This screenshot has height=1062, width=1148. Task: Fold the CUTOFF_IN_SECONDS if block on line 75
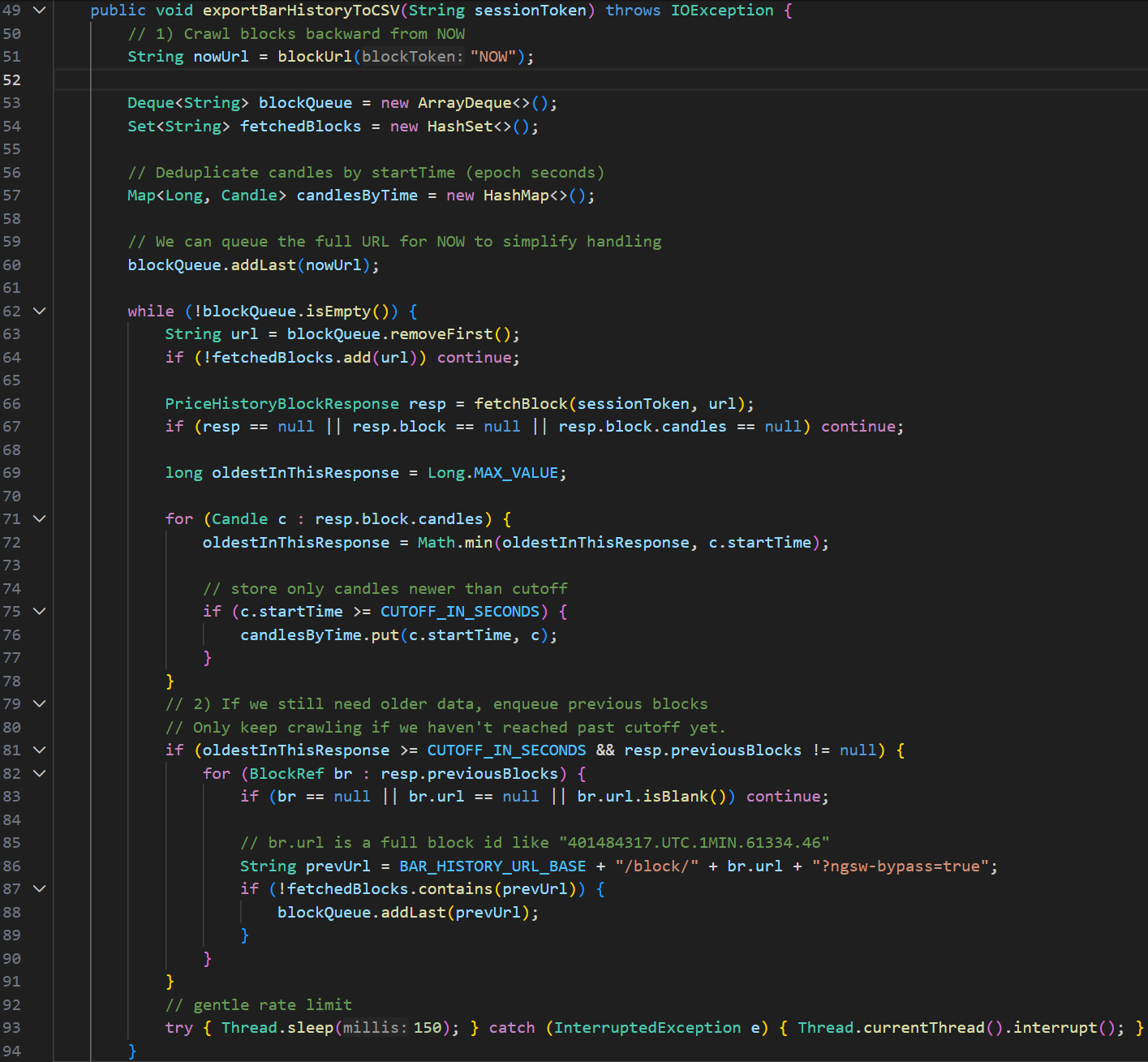39,612
